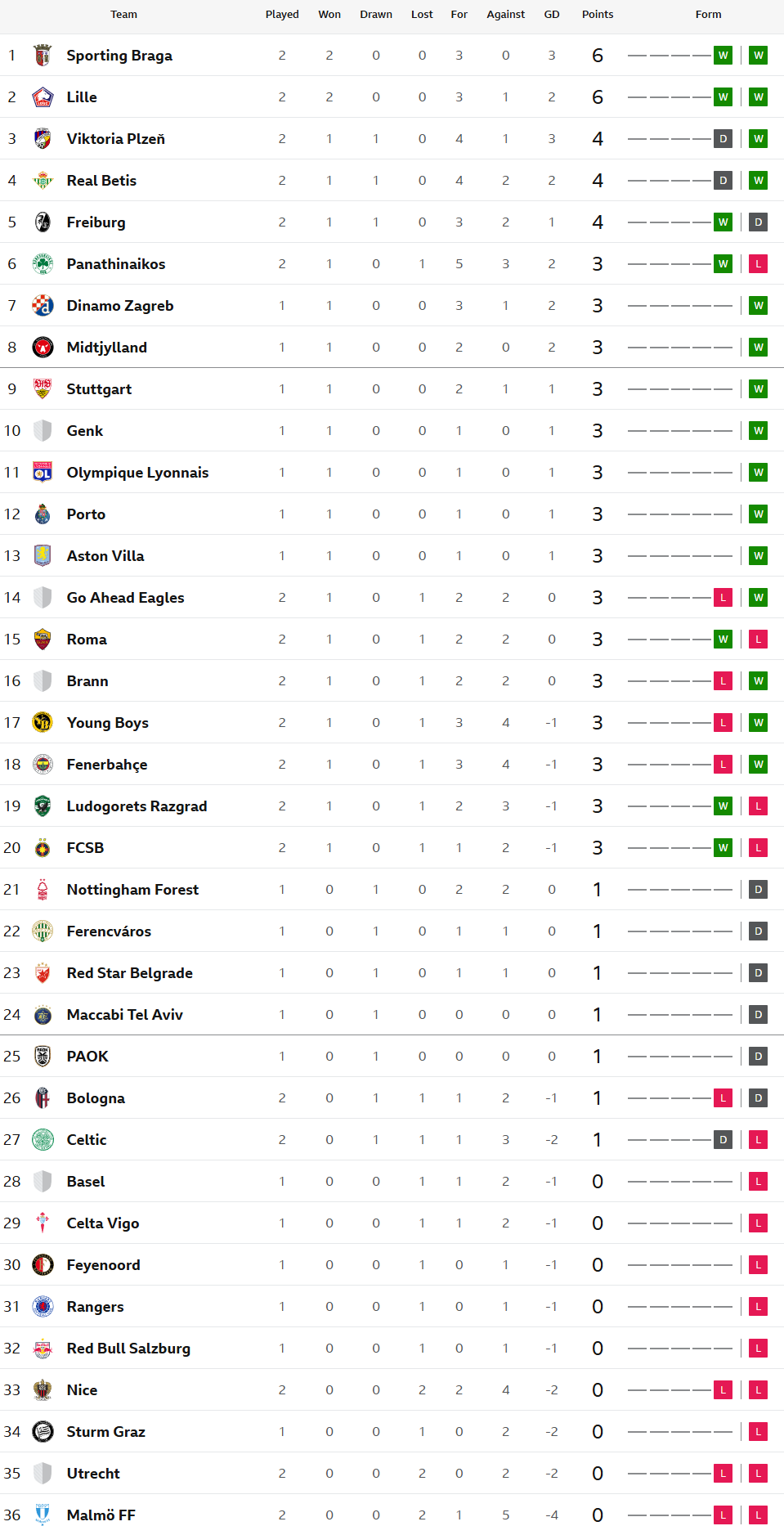
Task: Click the Midtjylland club badge
Action: [43, 348]
